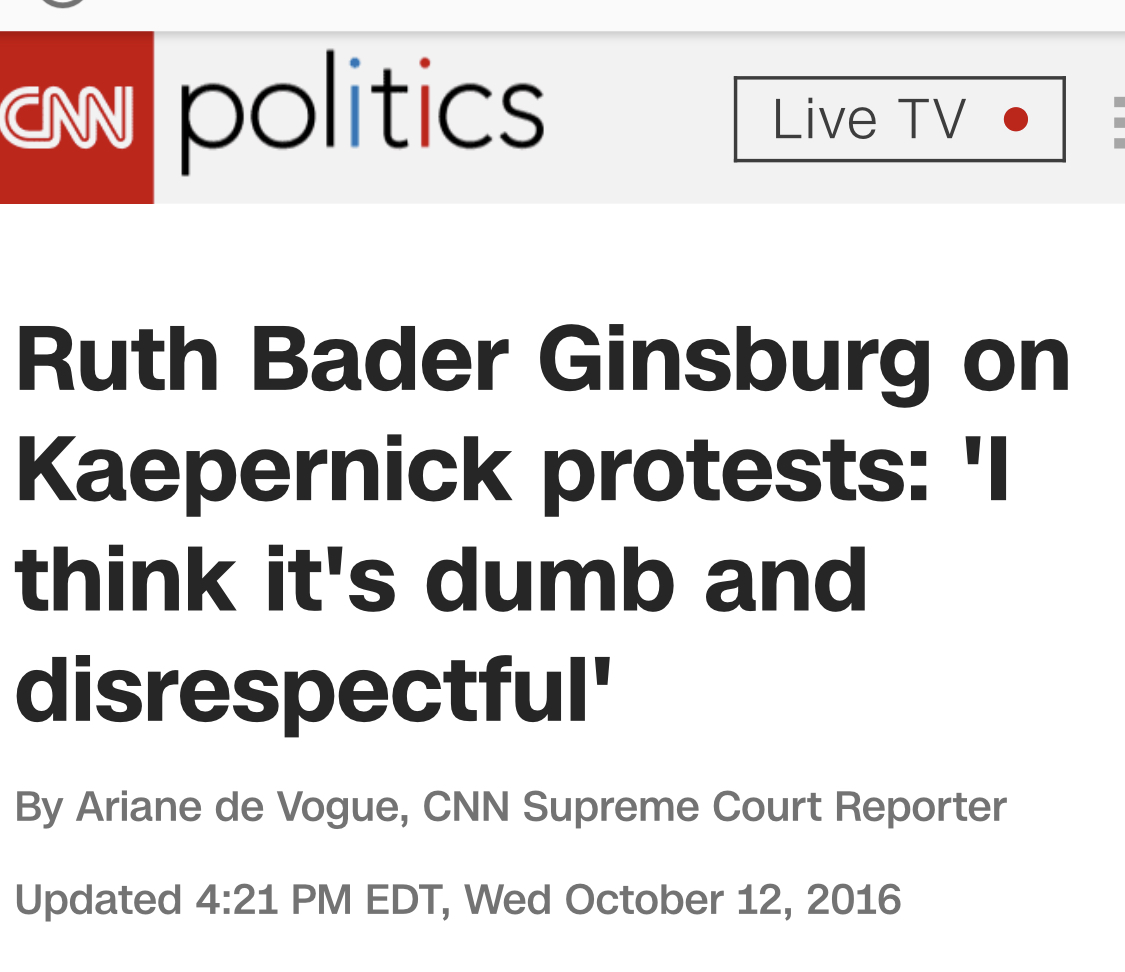Click the 'Live TV' text label
1125x972 pixels.
[x=869, y=119]
